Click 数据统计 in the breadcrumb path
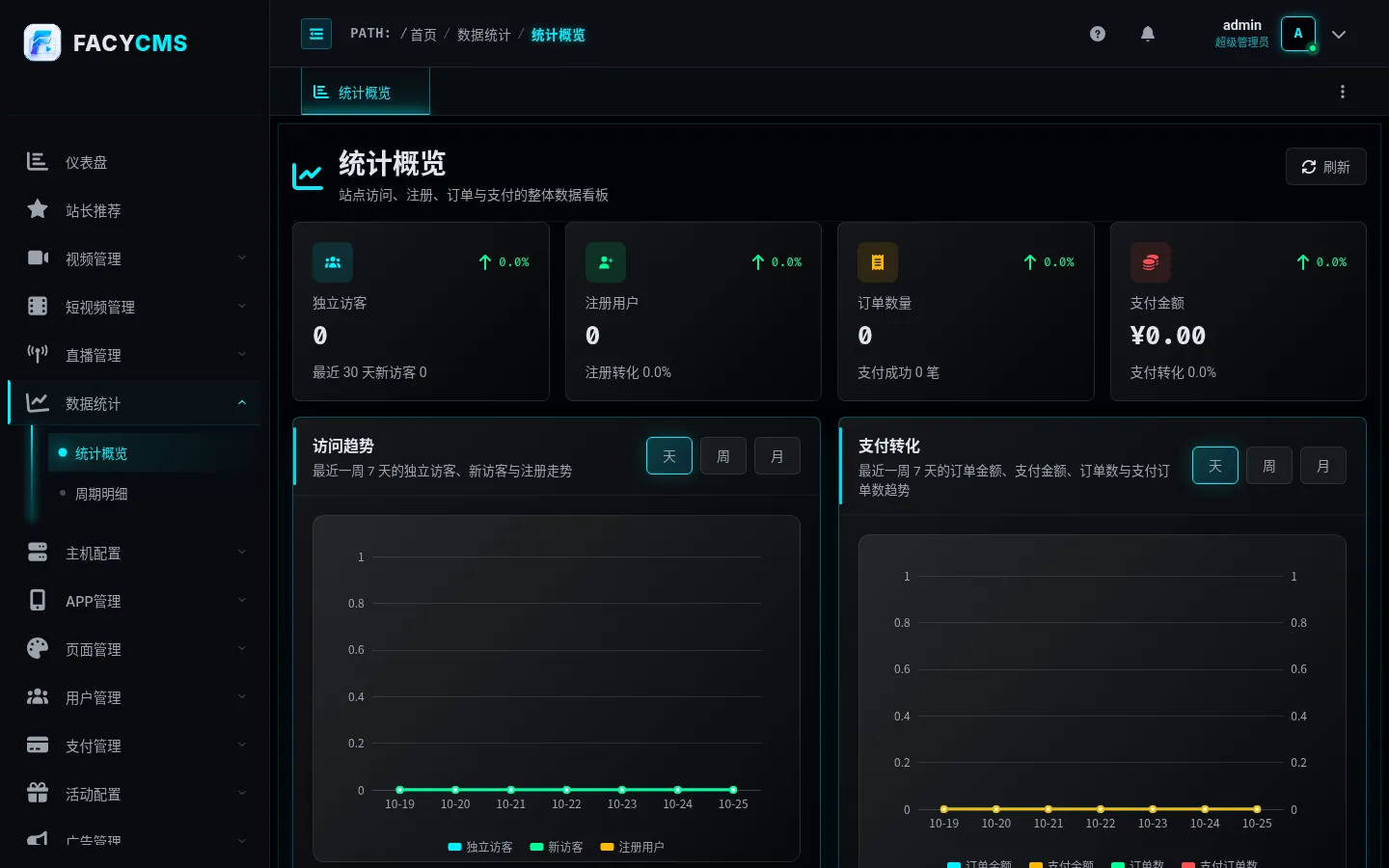Screen dimensions: 1389x868 click(x=484, y=35)
